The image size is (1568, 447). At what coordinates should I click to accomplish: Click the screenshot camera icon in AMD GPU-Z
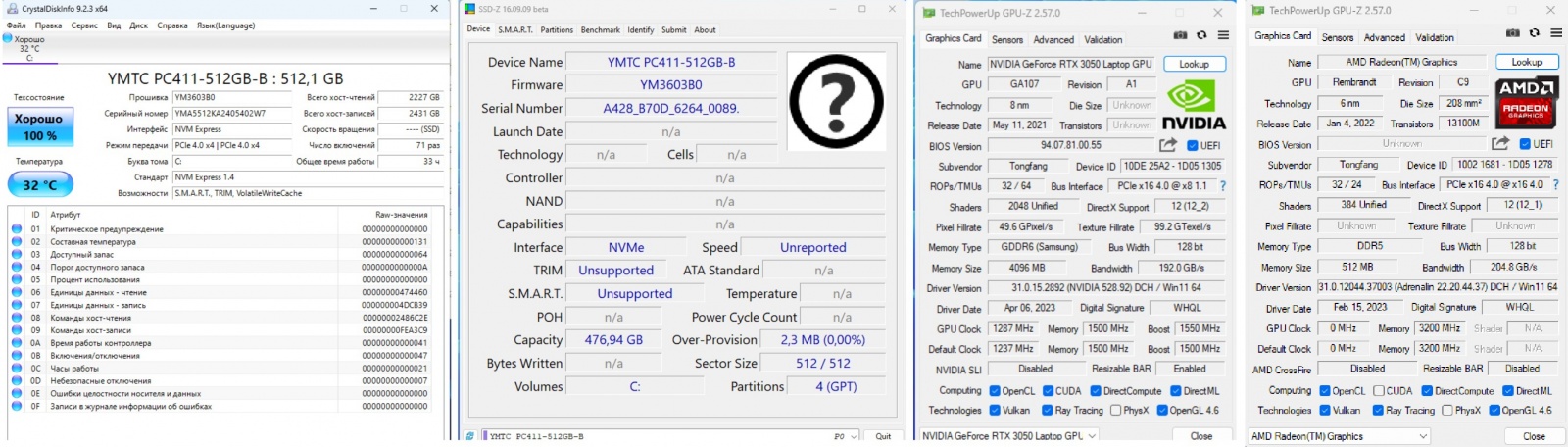1514,33
